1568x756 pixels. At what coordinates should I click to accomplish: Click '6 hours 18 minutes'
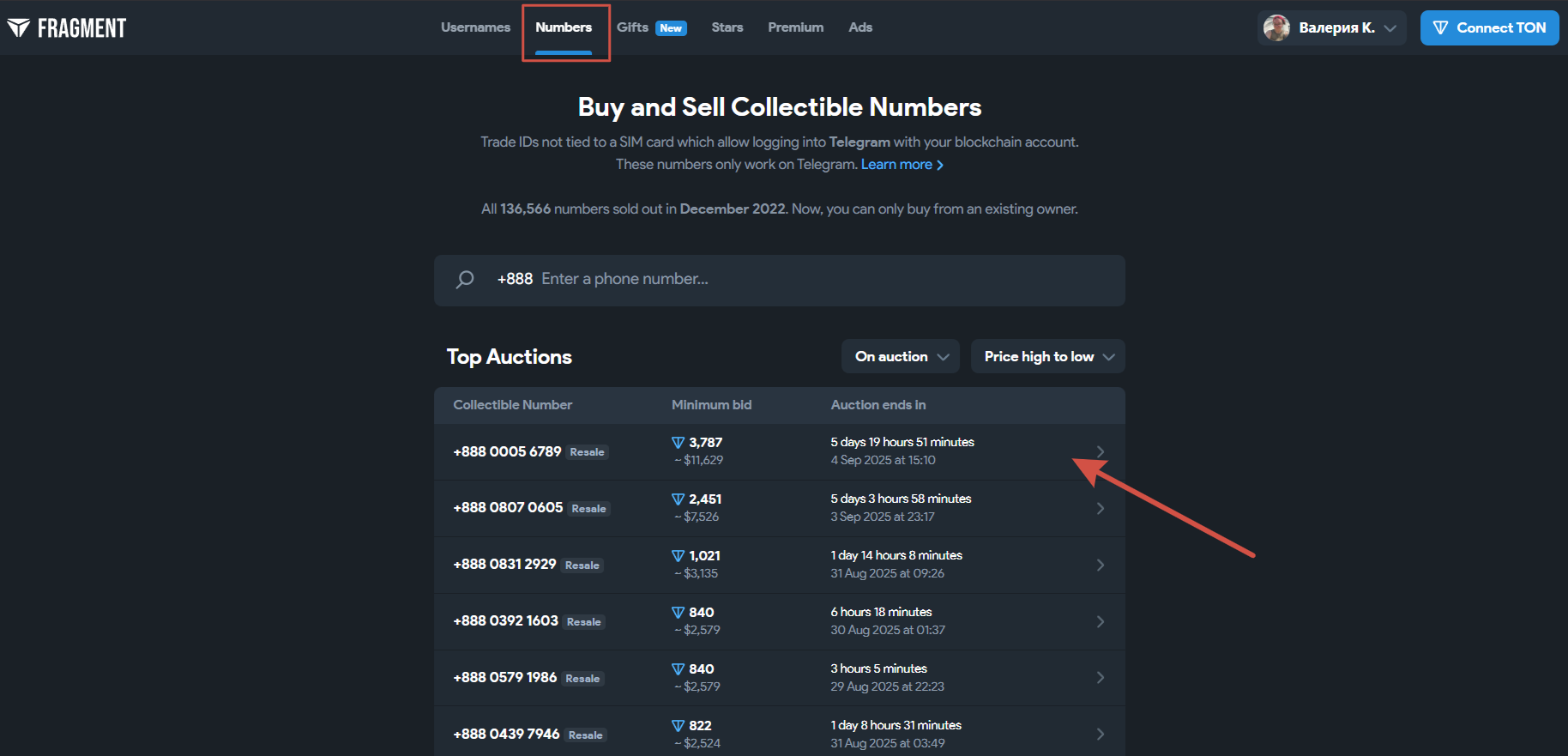click(881, 613)
